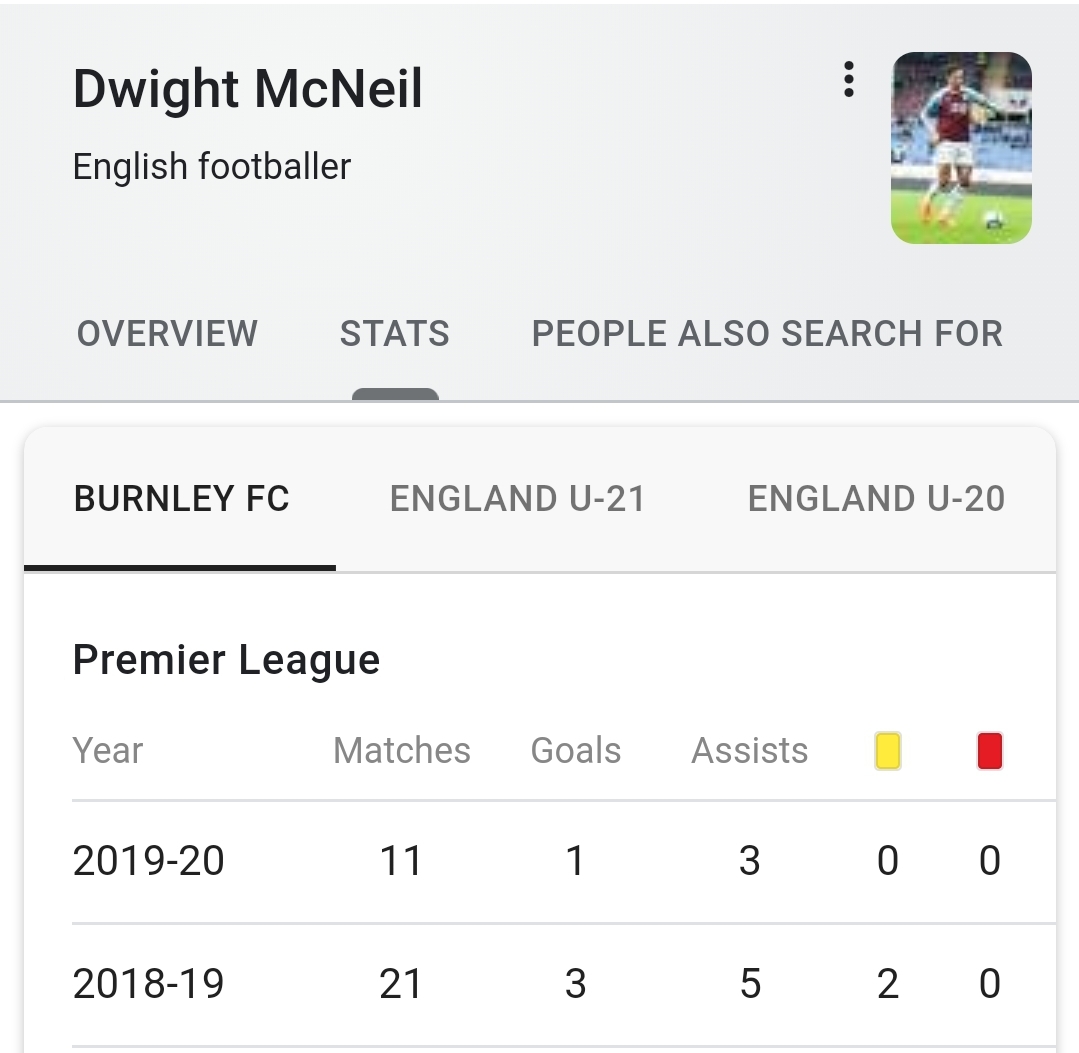Select the Burnley FC team tab
This screenshot has width=1079, height=1053.
pyautogui.click(x=181, y=498)
